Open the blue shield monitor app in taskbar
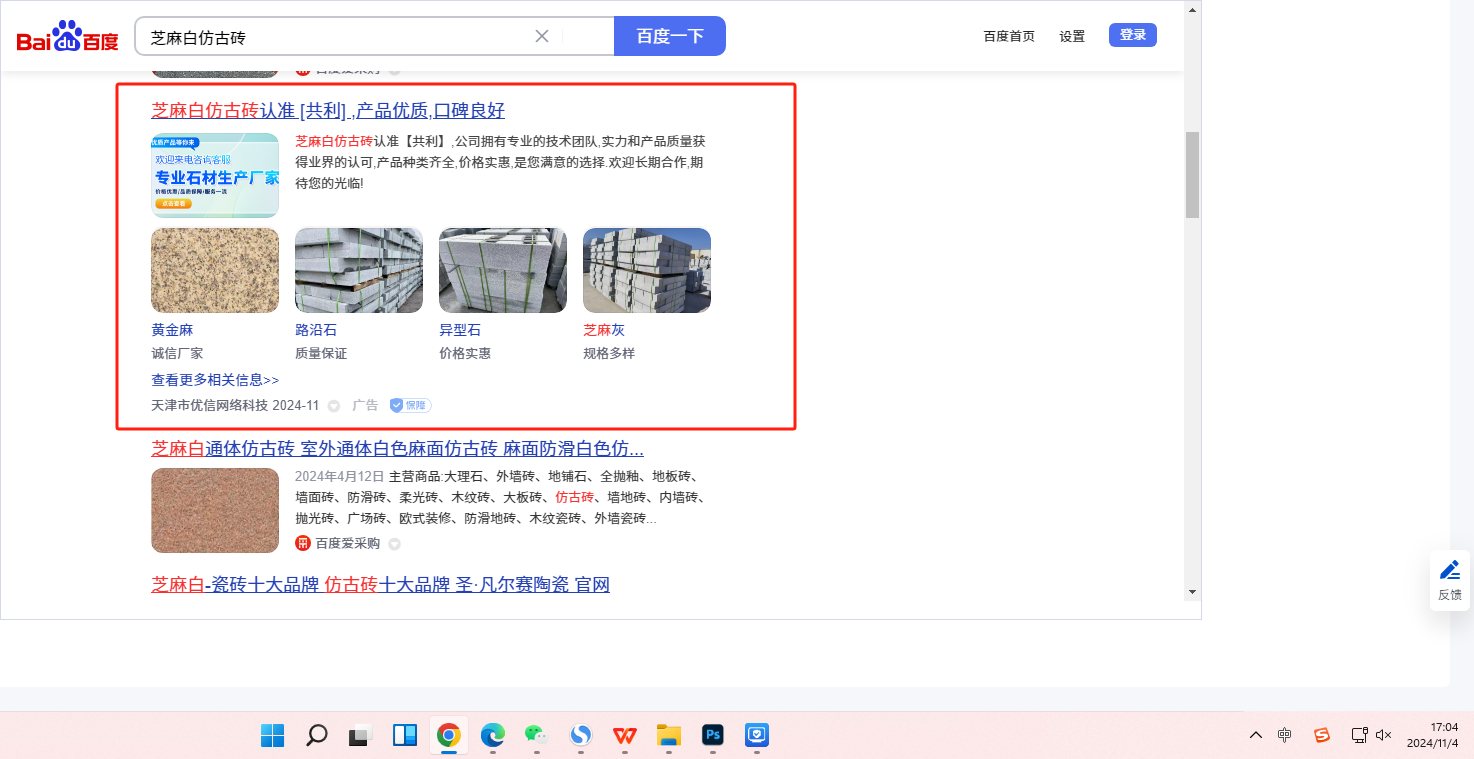Viewport: 1474px width, 759px height. click(757, 736)
